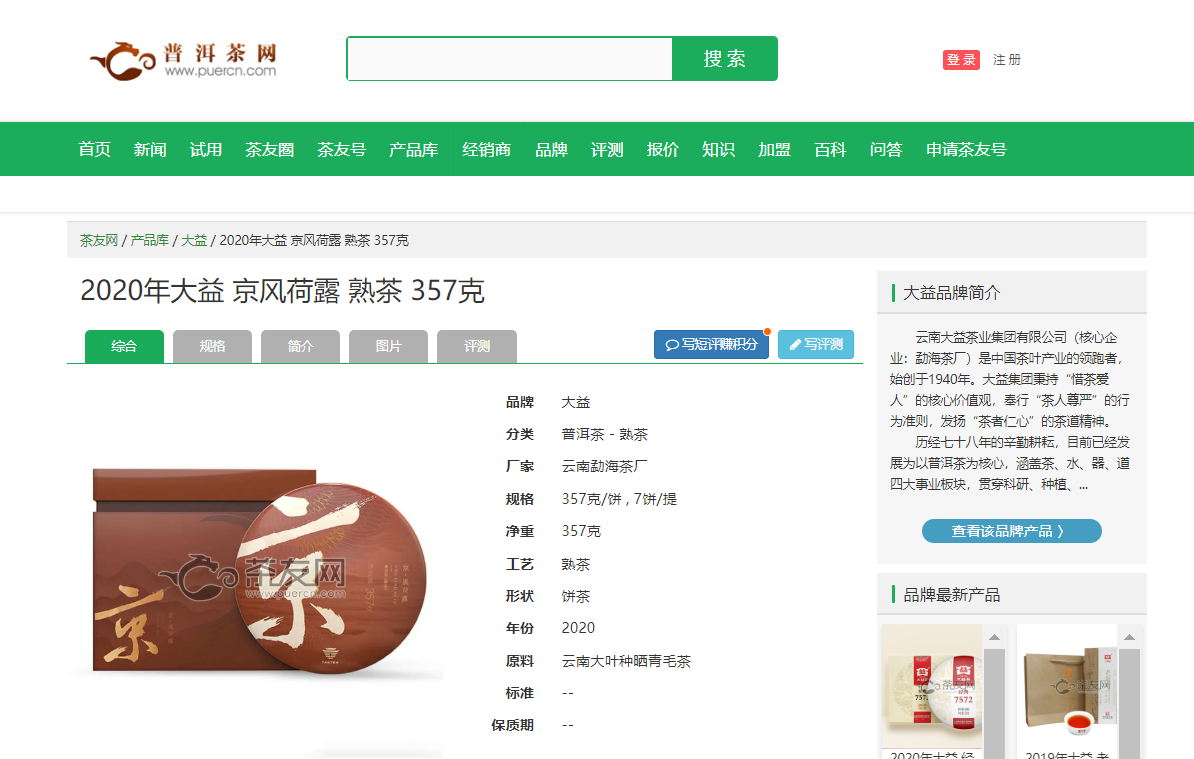Click the scroll-up arrow beside second product thumbnail
This screenshot has height=759, width=1194.
point(1129,637)
